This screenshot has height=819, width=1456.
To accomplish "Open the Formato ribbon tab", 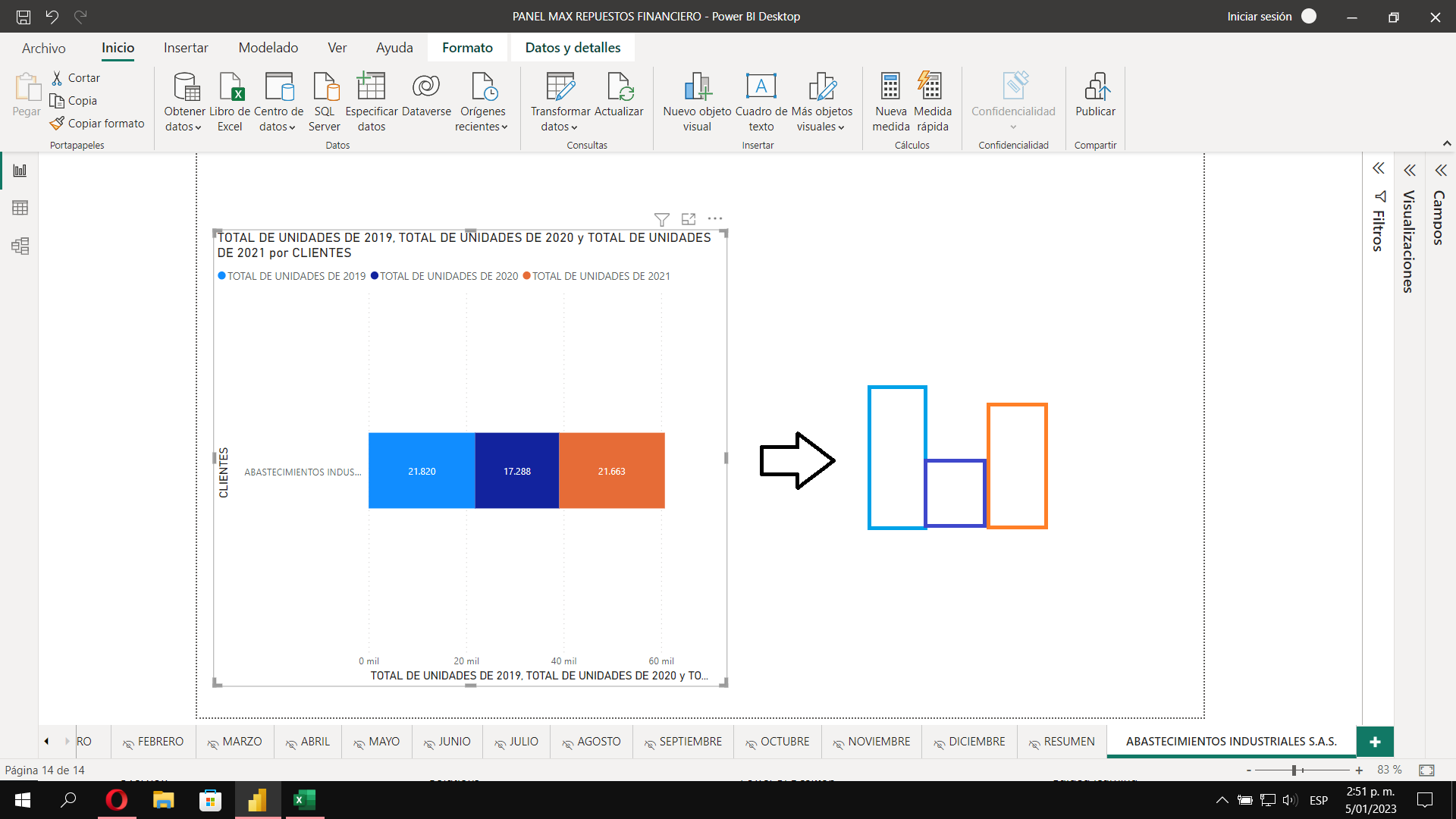I will [x=468, y=48].
